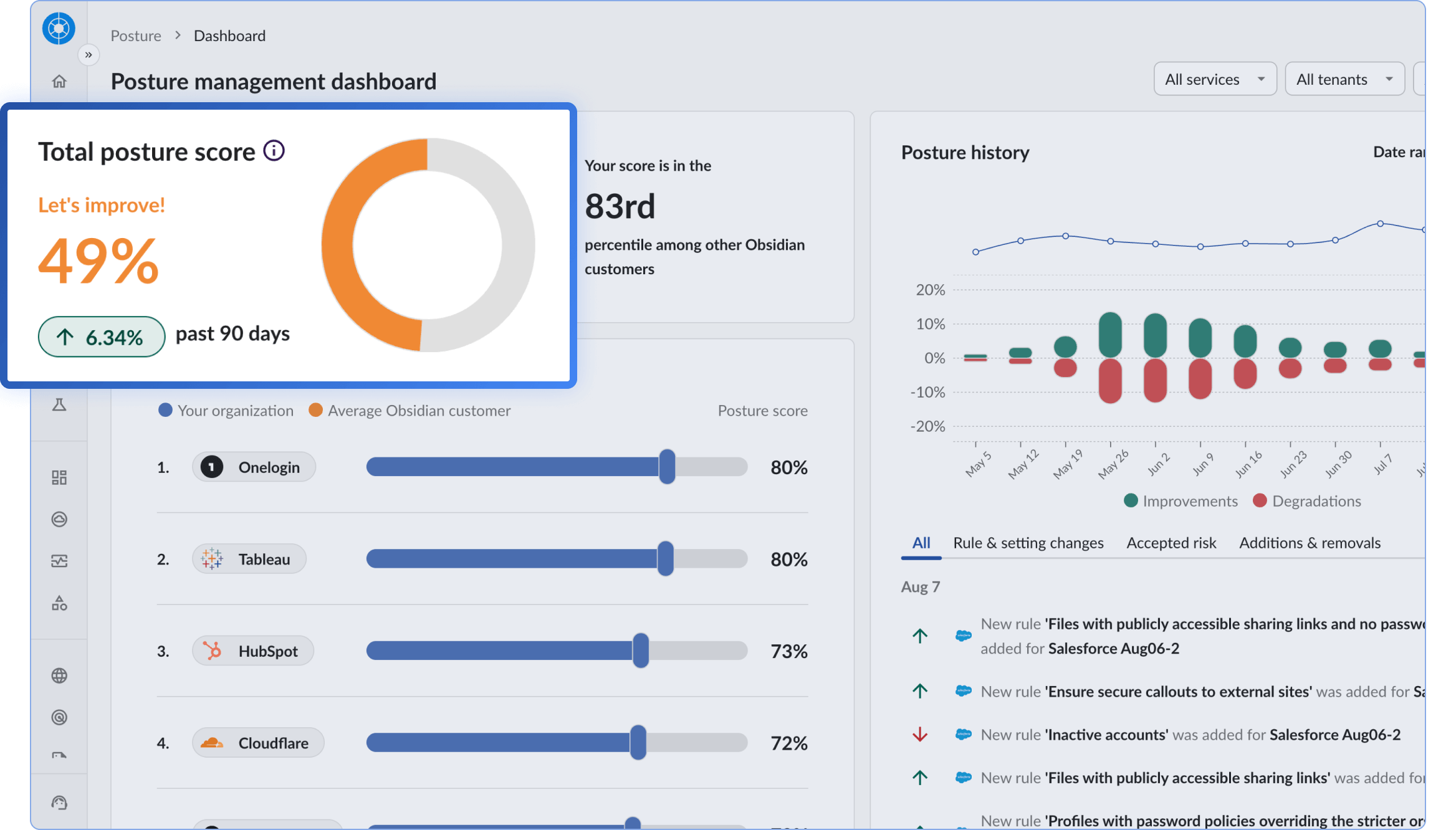Click the Salesforce icon beside Inactive accounts
The width and height of the screenshot is (1456, 830).
[x=963, y=735]
